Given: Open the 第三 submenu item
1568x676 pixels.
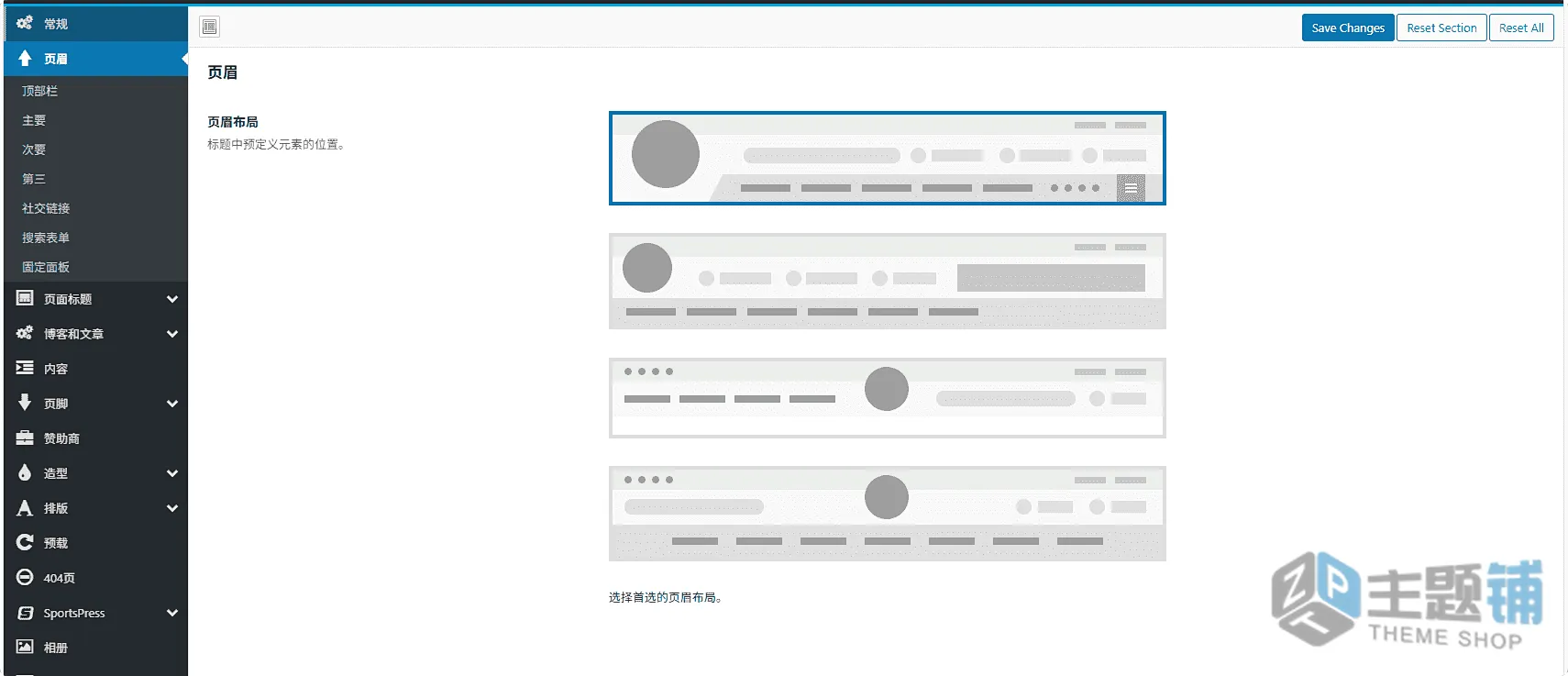Looking at the screenshot, I should coord(95,179).
